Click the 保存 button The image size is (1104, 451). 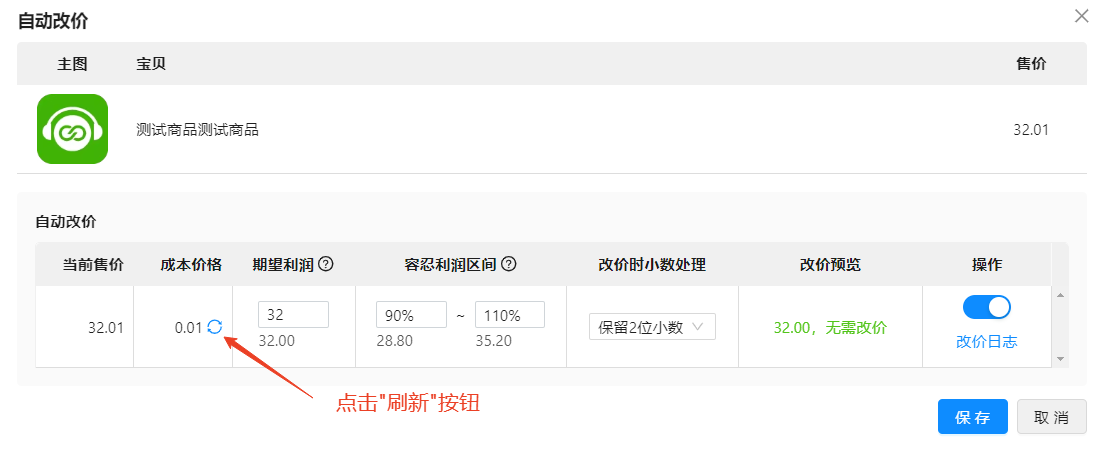click(972, 417)
